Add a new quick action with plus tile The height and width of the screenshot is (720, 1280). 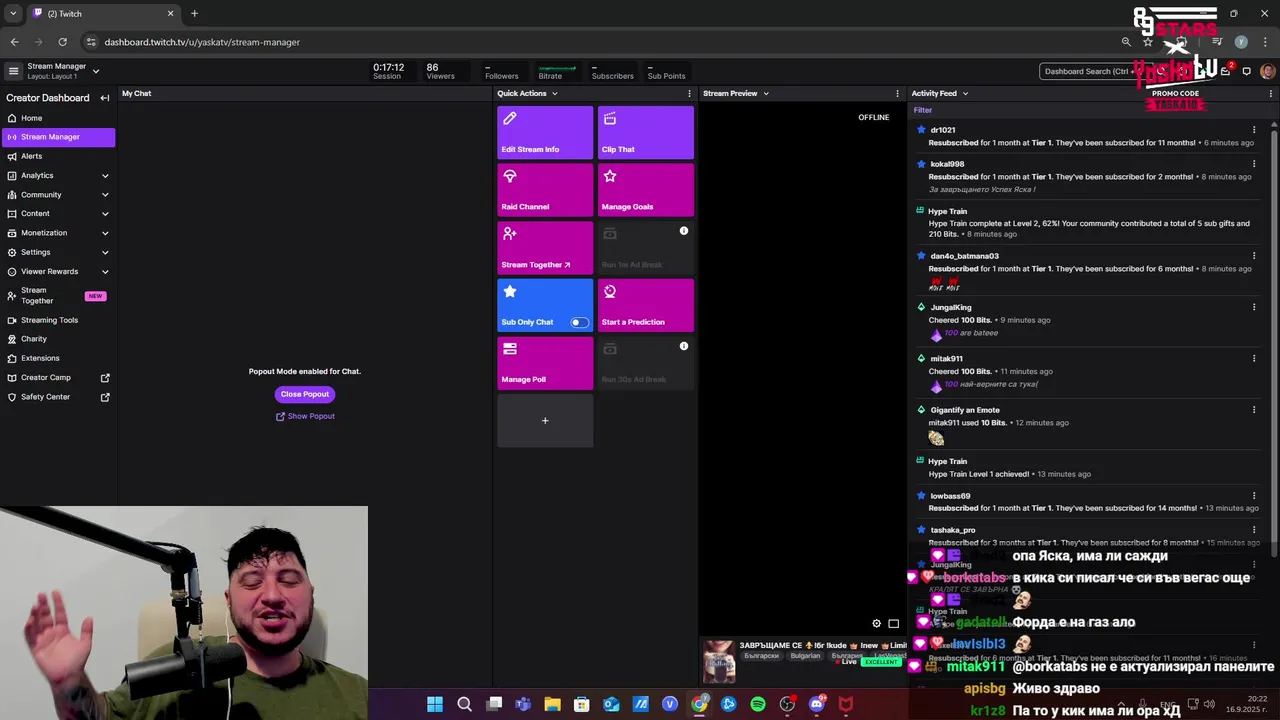point(545,421)
